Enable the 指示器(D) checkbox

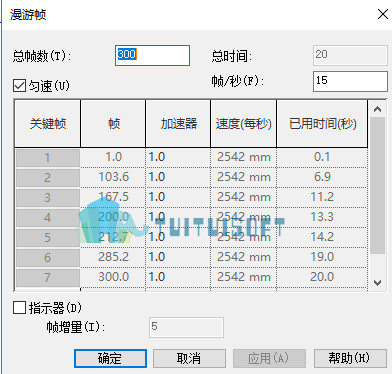point(19,307)
